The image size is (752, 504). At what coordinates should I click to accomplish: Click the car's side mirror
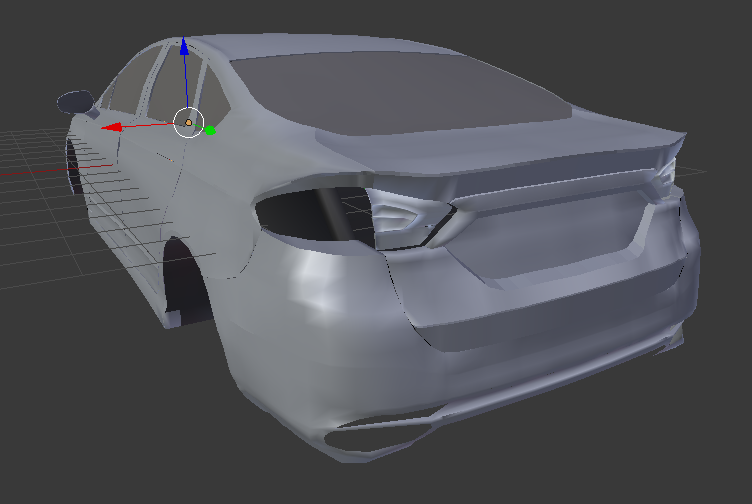(x=76, y=102)
